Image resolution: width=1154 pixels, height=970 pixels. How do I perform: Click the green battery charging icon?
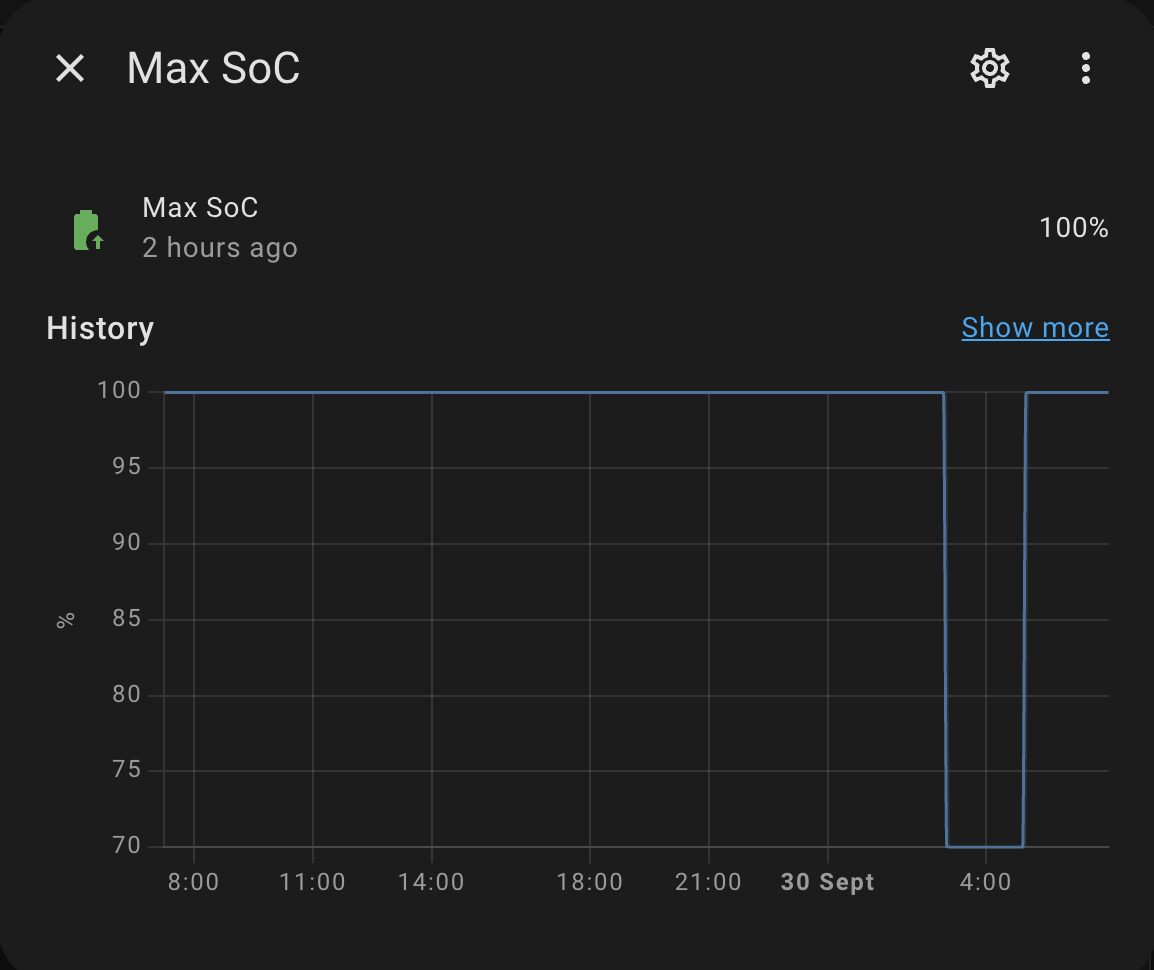[x=88, y=229]
